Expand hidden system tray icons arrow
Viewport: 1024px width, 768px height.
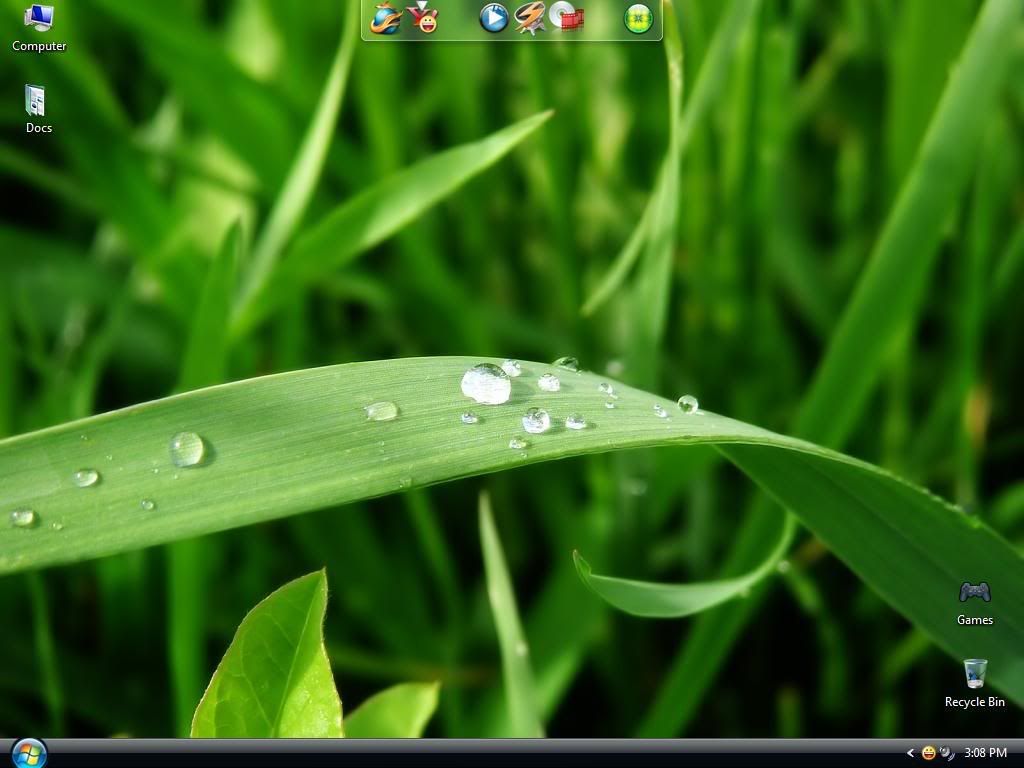coord(910,753)
